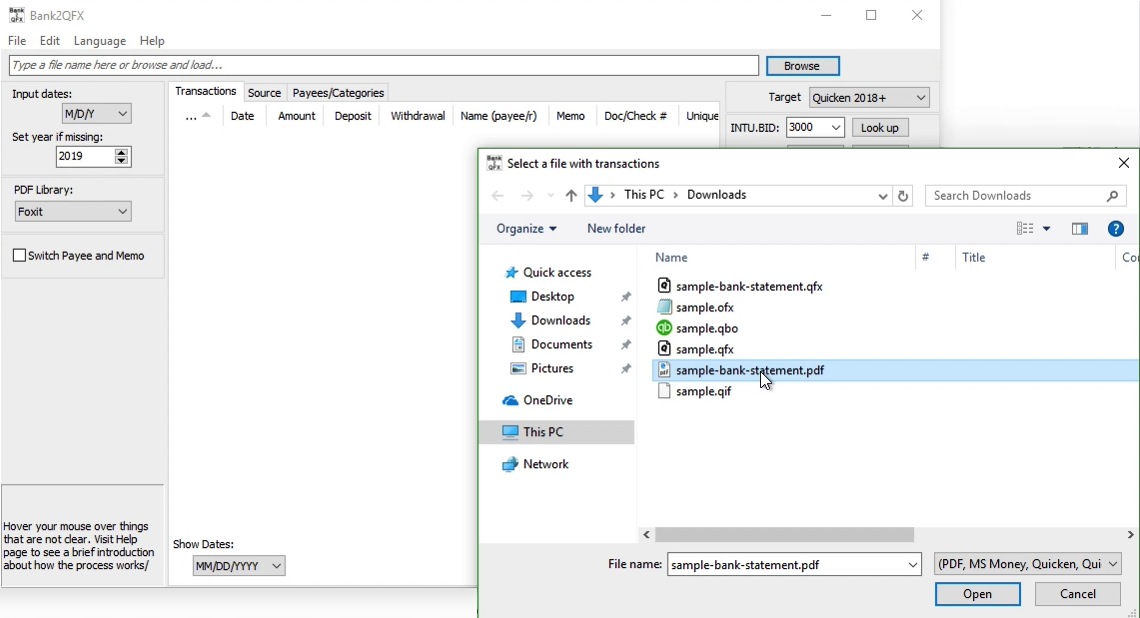The image size is (1140, 618).
Task: Open the Organize menu
Action: [526, 228]
